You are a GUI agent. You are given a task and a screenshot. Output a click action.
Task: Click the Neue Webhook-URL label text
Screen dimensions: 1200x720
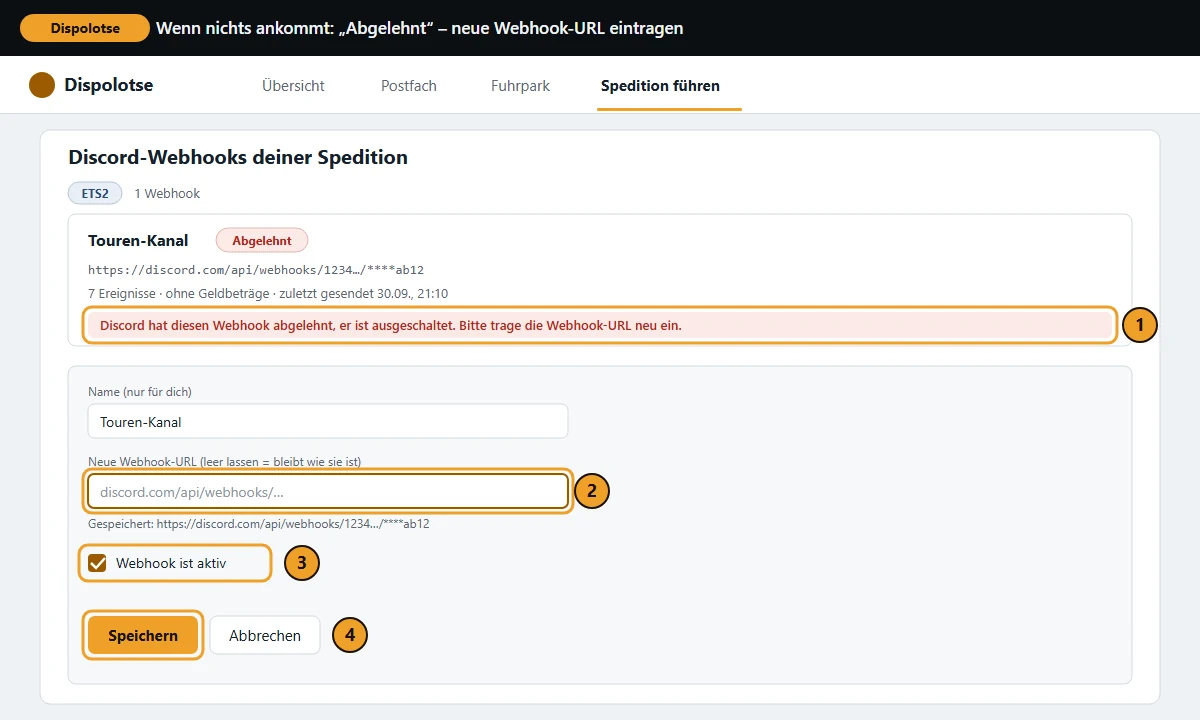point(224,461)
